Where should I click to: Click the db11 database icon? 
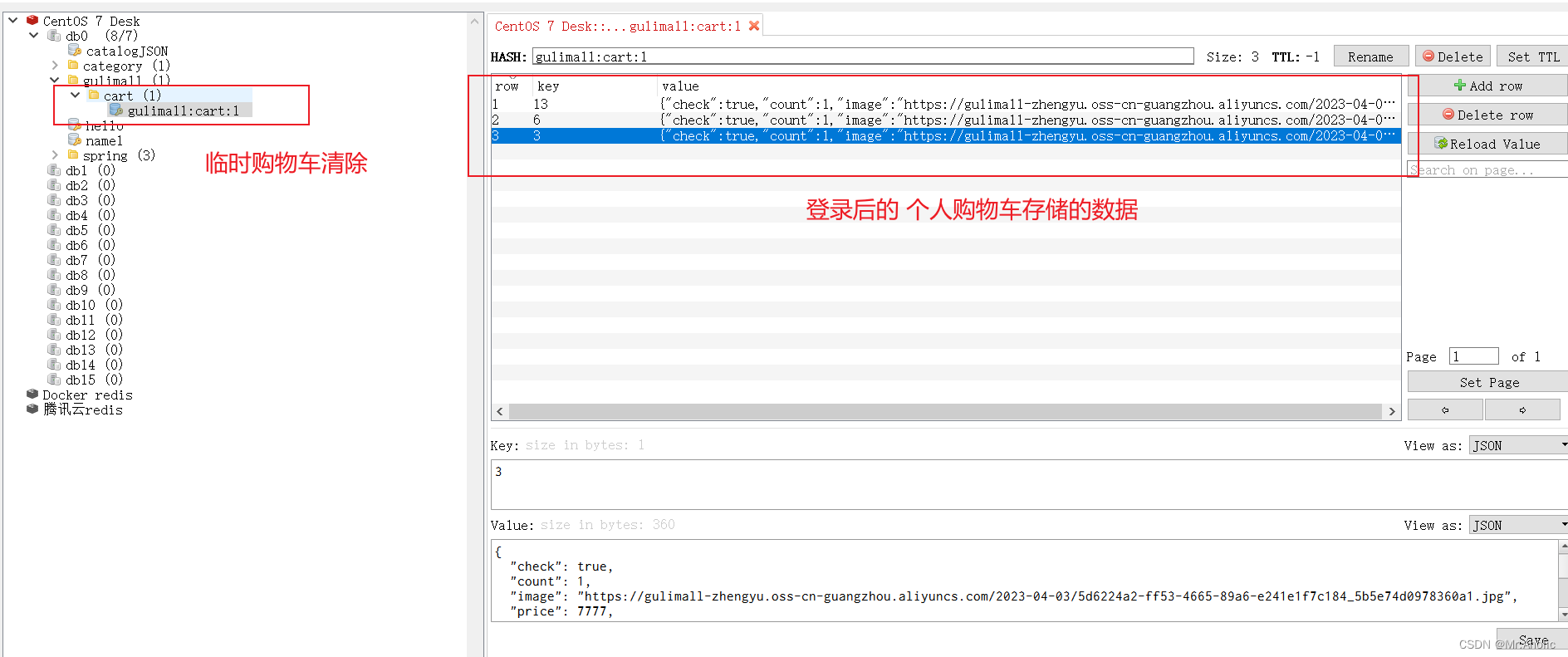pos(54,320)
